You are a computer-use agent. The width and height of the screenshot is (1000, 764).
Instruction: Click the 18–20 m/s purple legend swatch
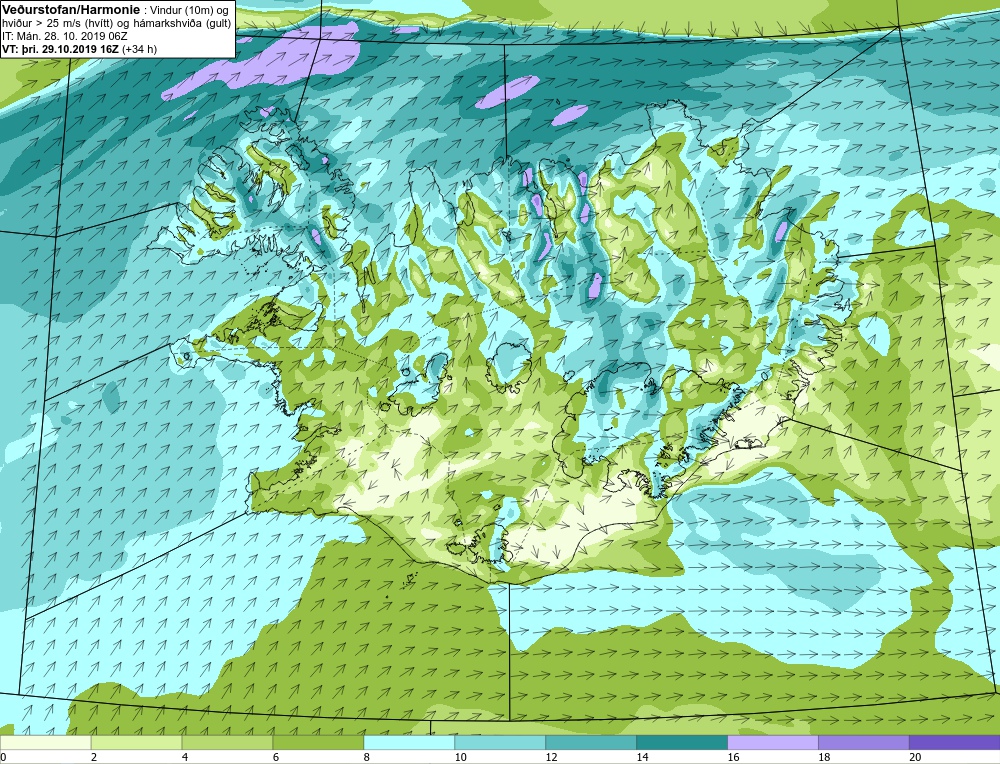coord(864,742)
